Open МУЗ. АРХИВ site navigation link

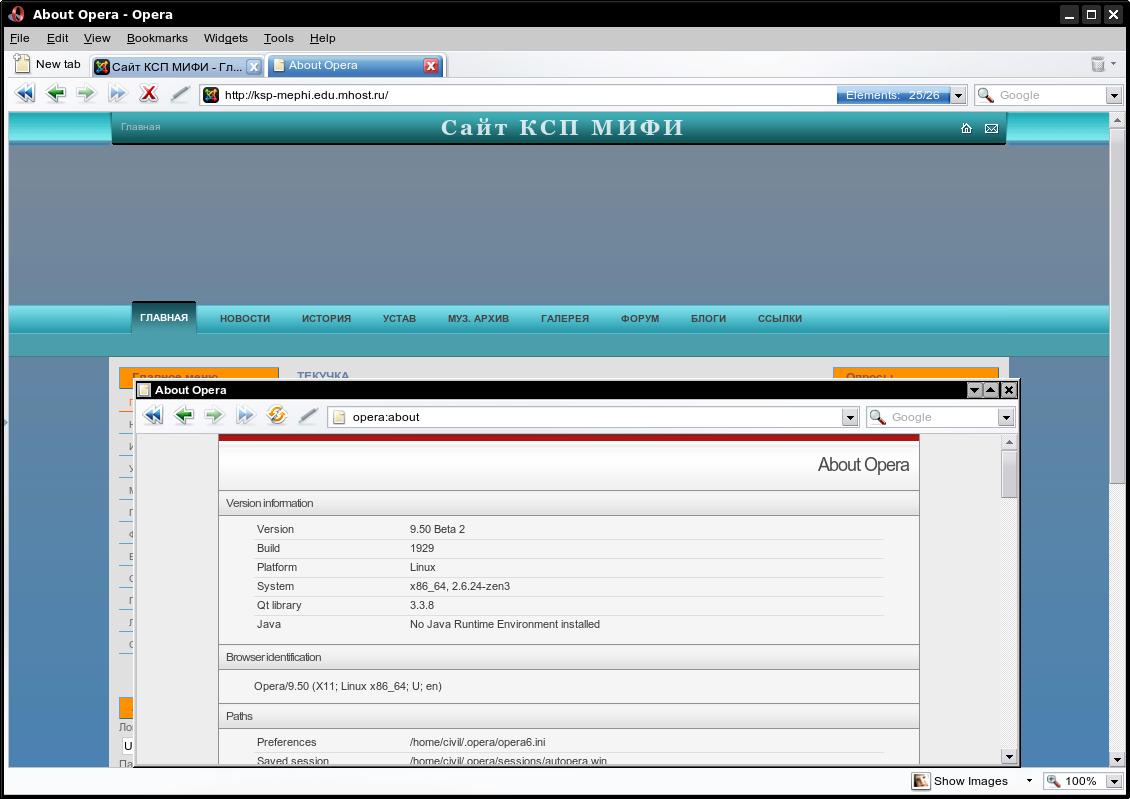[x=479, y=318]
